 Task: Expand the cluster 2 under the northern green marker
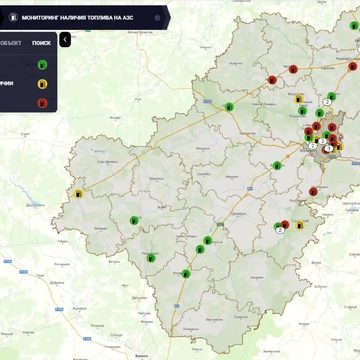click(327, 102)
